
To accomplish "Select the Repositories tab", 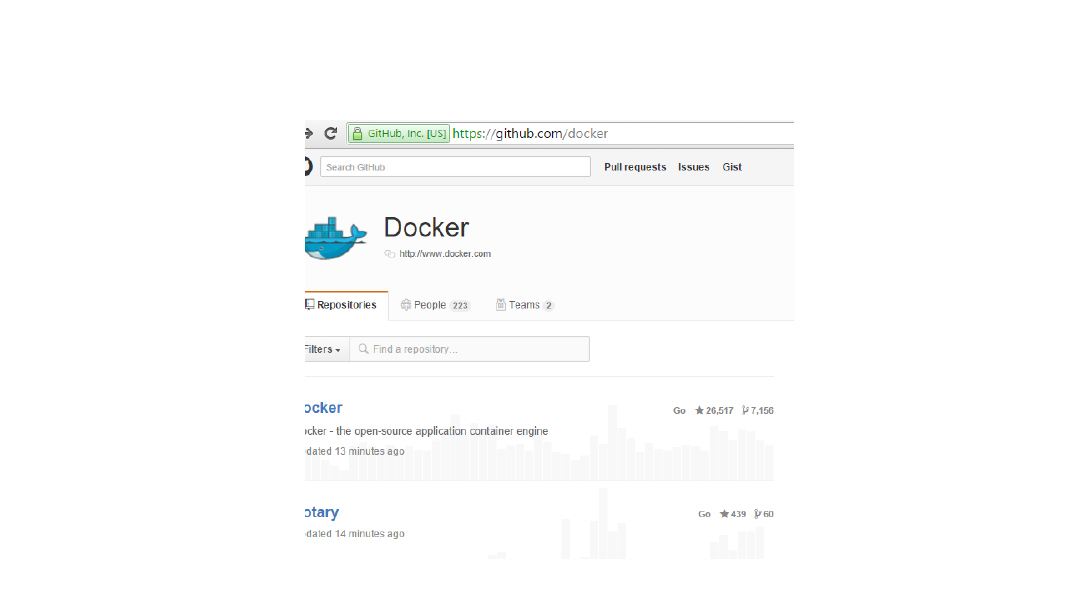I will point(347,305).
